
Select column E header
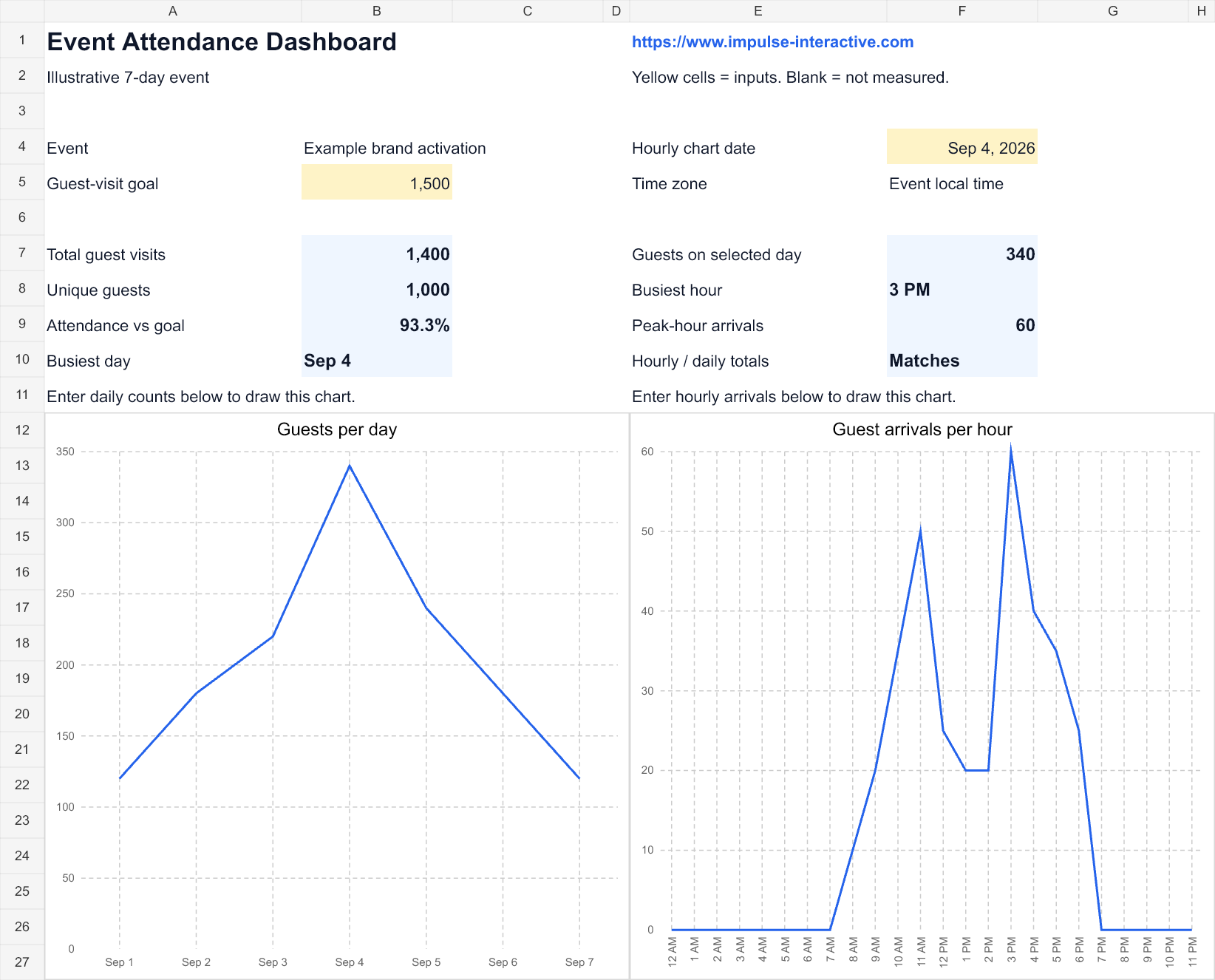click(758, 11)
